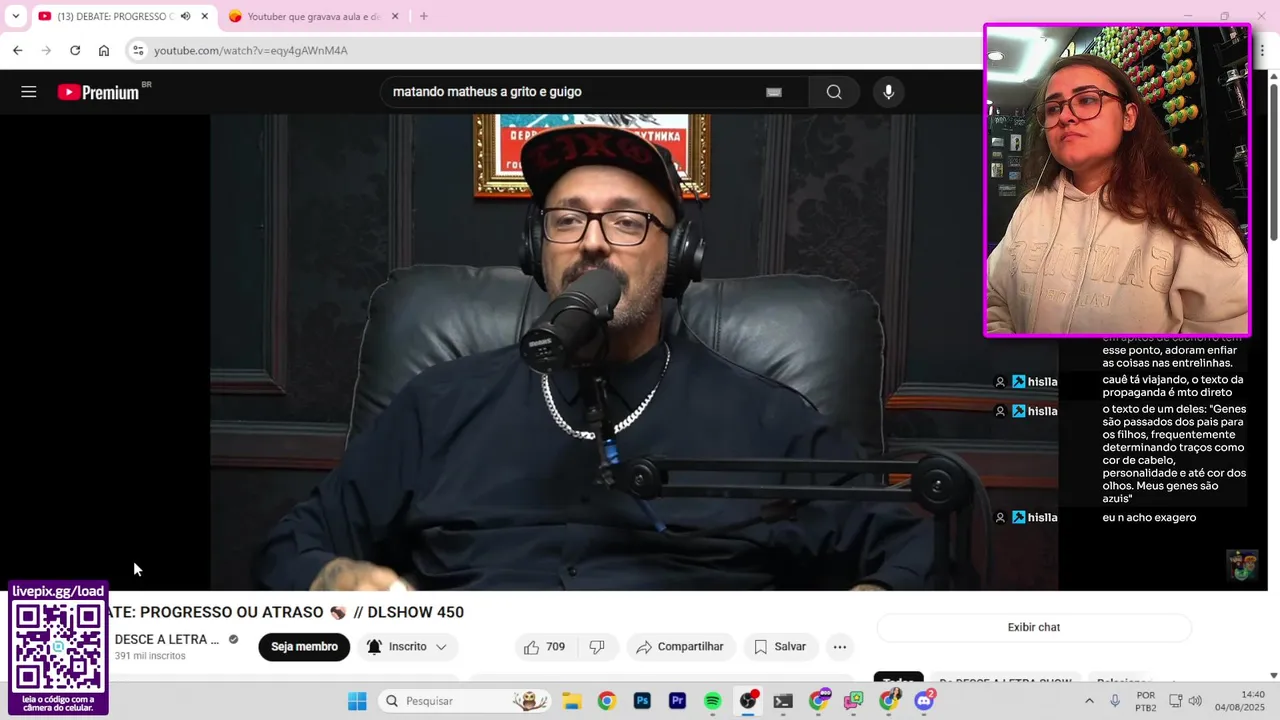
Task: Close the DEBATE tab
Action: 205,16
